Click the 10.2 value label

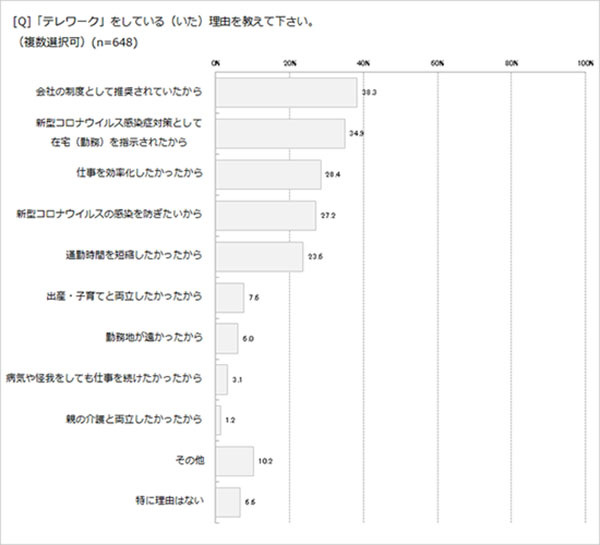pyautogui.click(x=264, y=461)
